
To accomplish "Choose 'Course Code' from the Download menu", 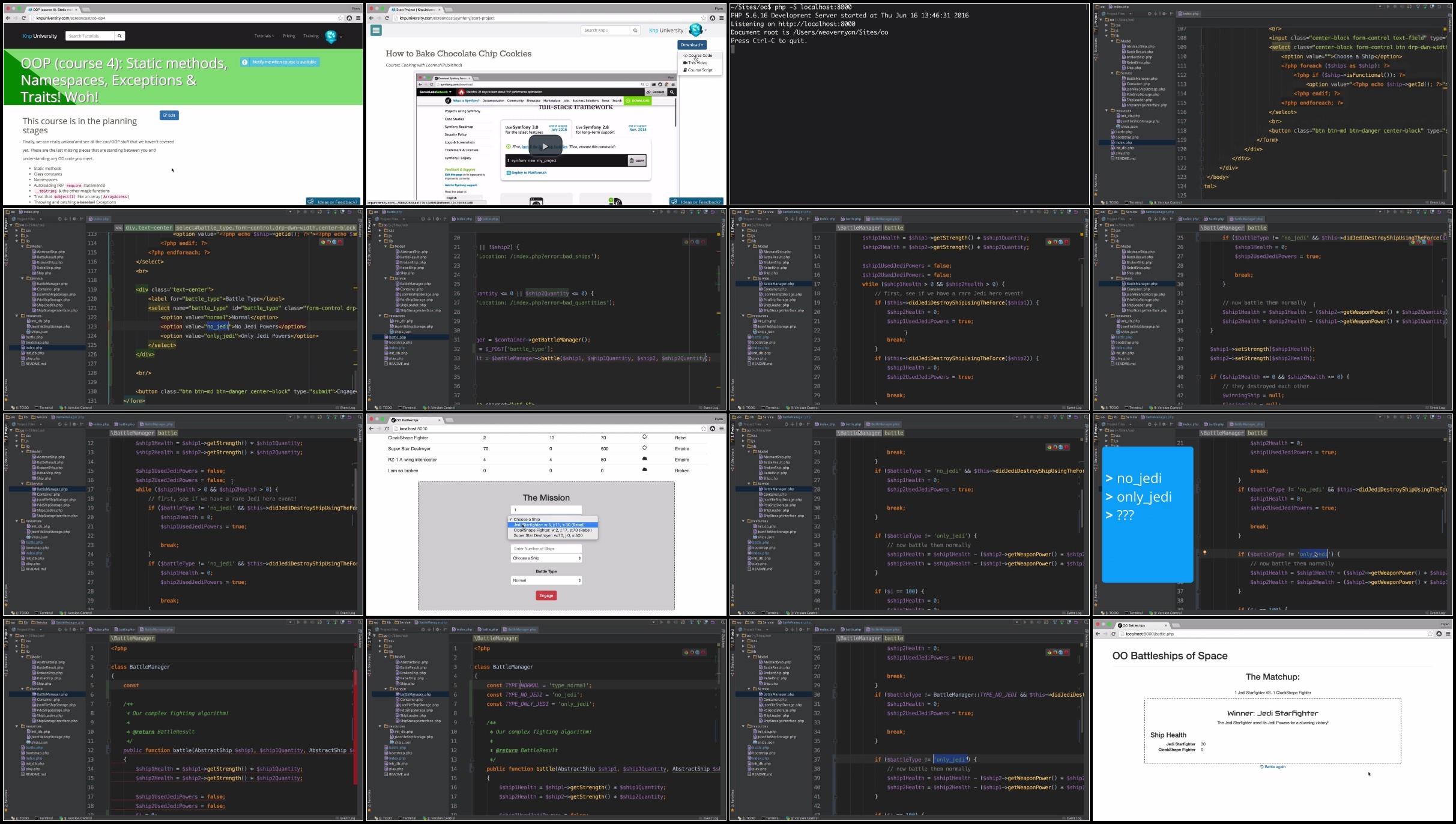I will coord(698,55).
